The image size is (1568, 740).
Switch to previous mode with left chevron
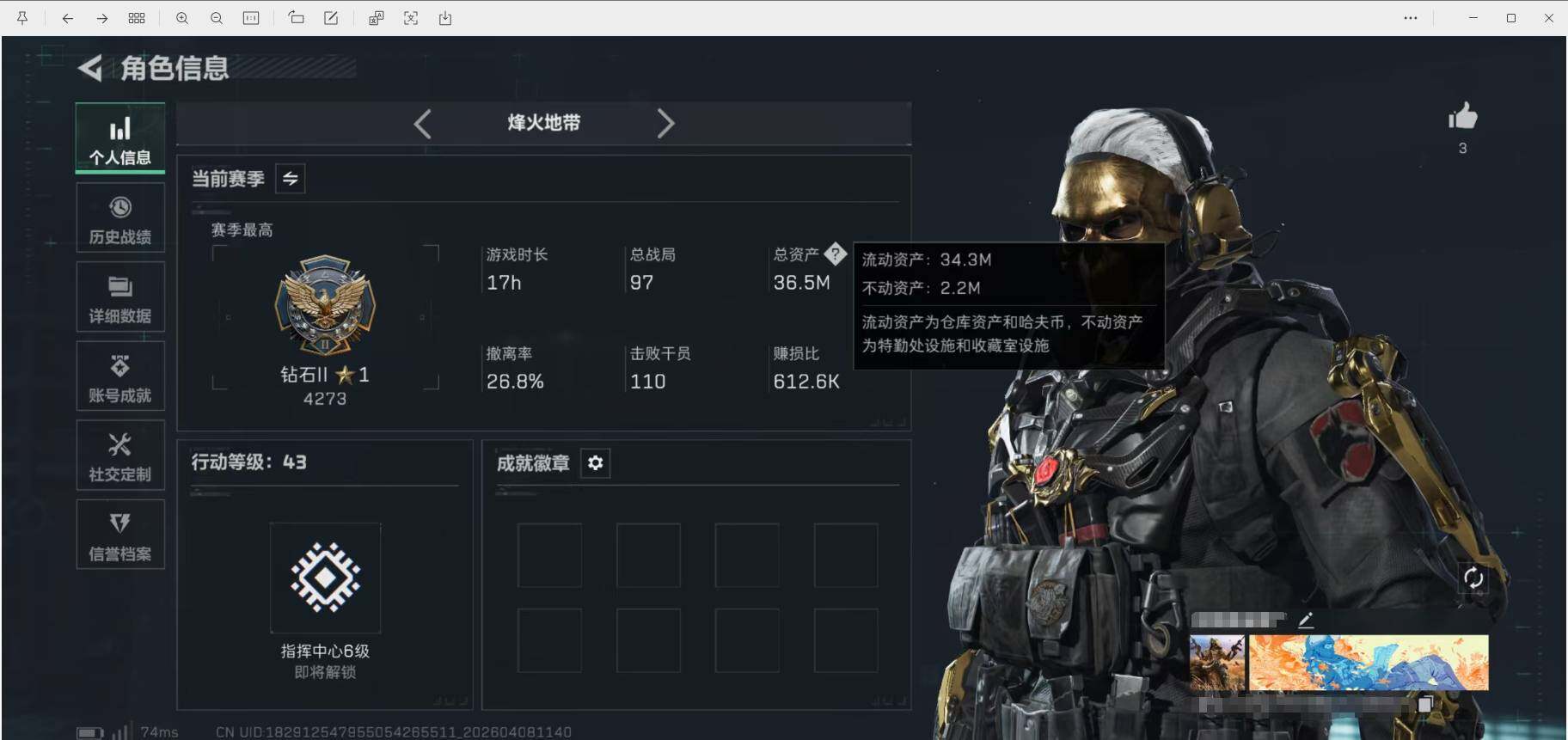coord(422,124)
